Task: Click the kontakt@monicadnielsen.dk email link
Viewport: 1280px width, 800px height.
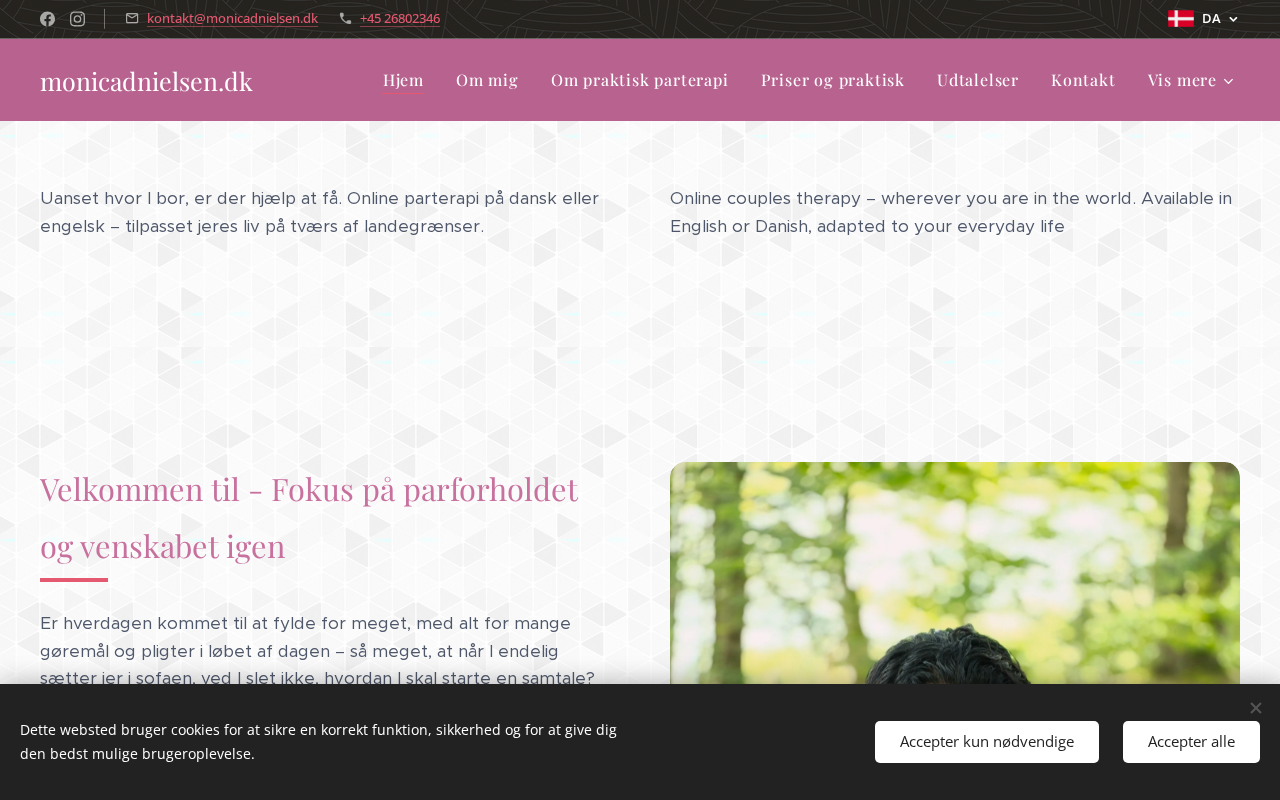Action: tap(232, 18)
